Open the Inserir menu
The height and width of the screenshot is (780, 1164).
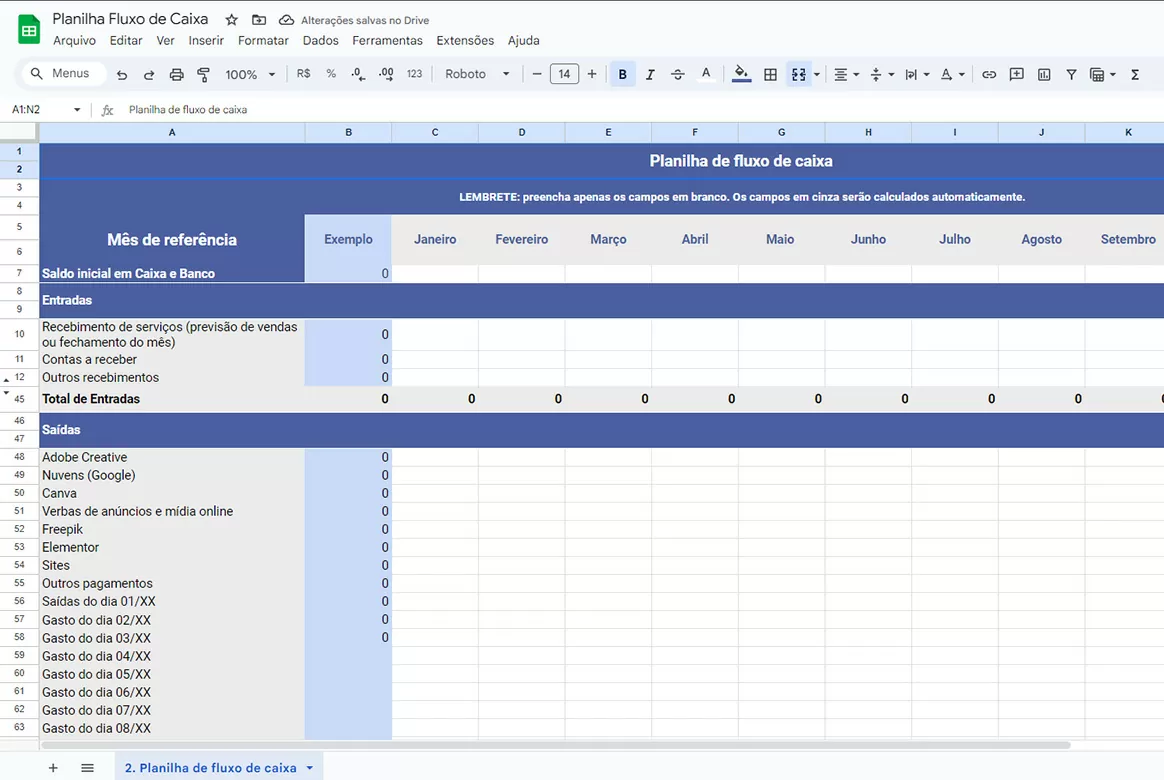(206, 41)
